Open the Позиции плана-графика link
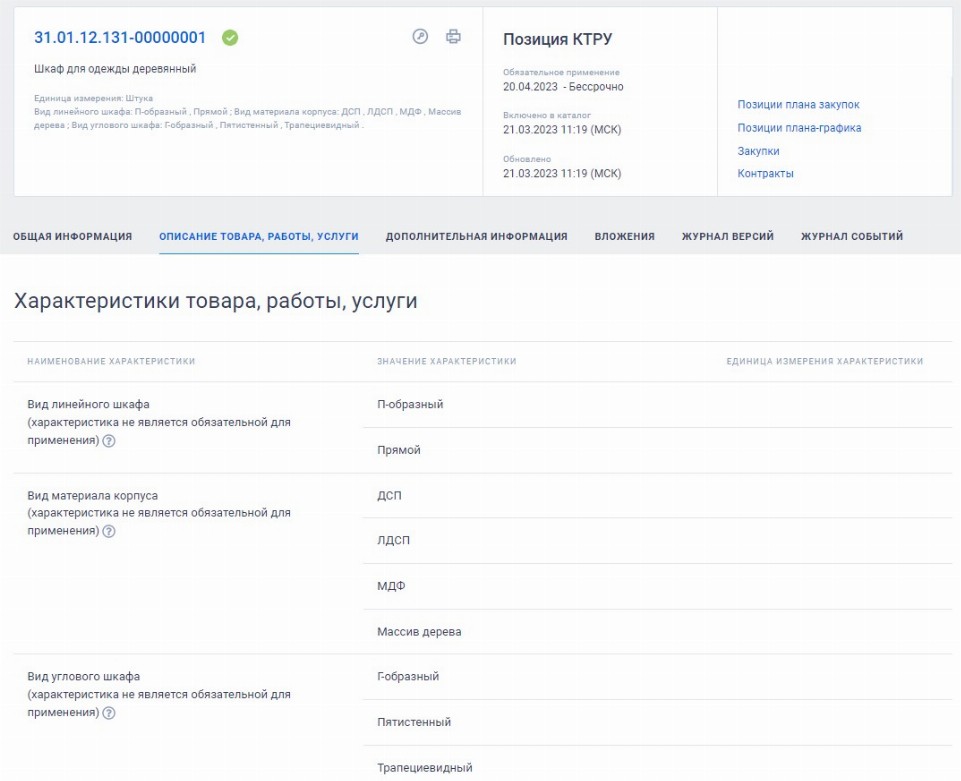The width and height of the screenshot is (961, 781). [x=799, y=128]
